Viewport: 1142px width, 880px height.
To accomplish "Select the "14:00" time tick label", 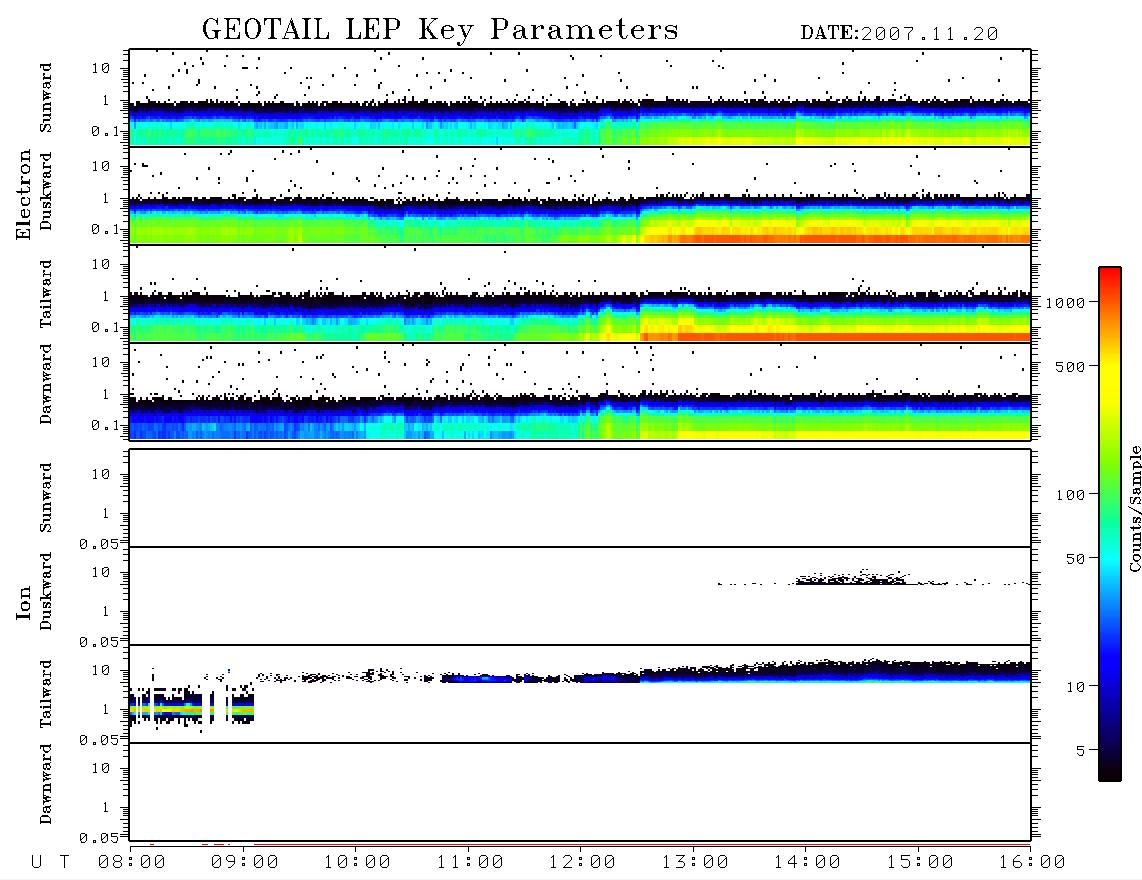I will (807, 863).
